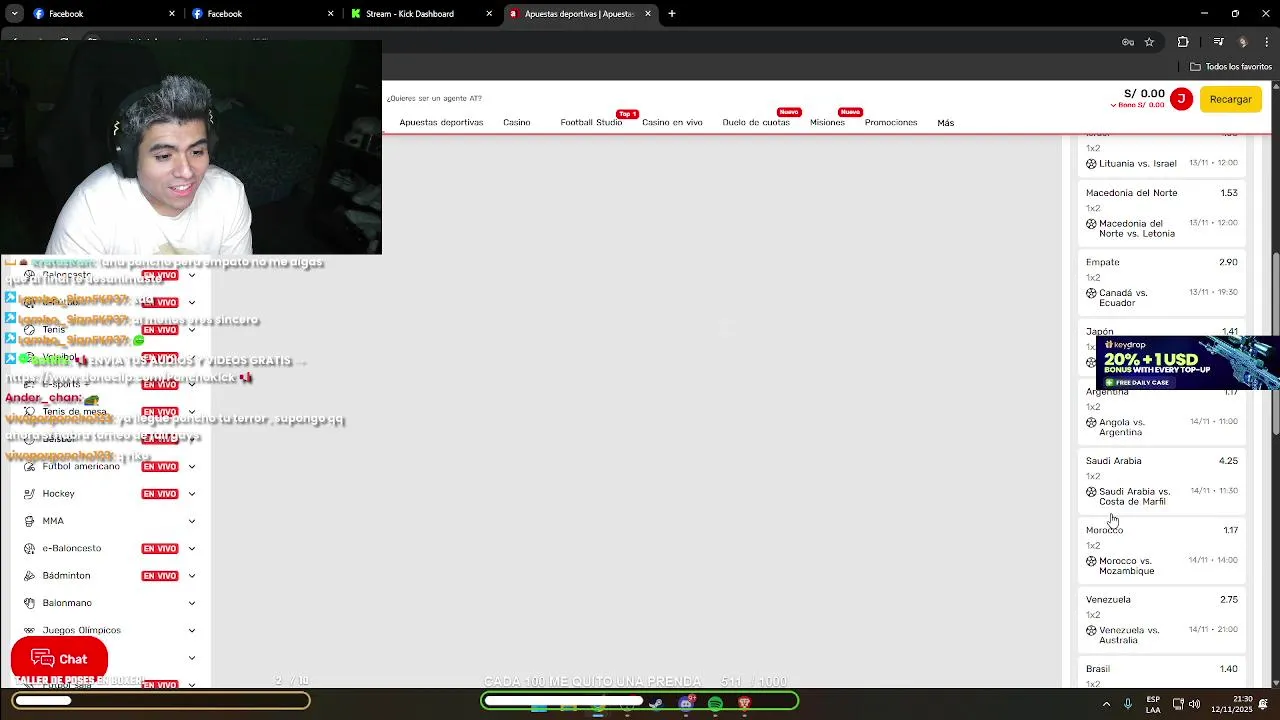Open the Más menu item
This screenshot has width=1280, height=720.
tap(946, 123)
